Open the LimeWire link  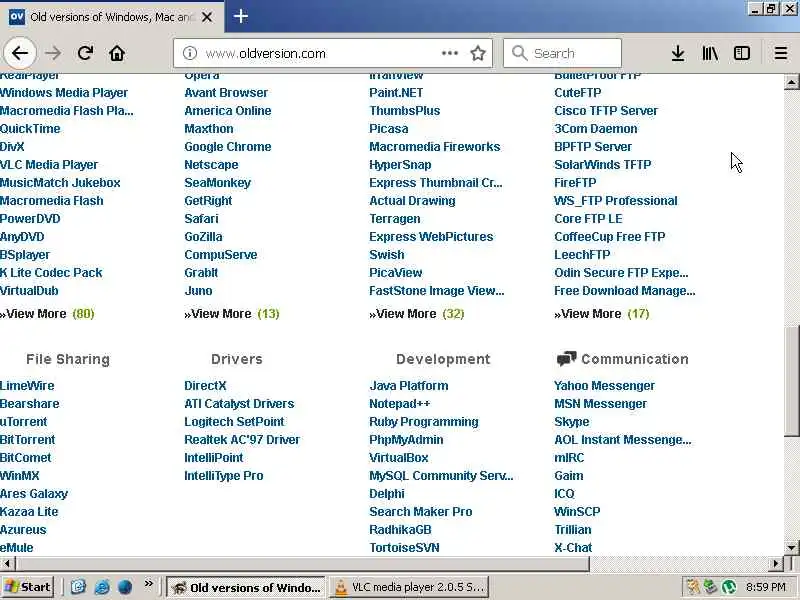27,386
